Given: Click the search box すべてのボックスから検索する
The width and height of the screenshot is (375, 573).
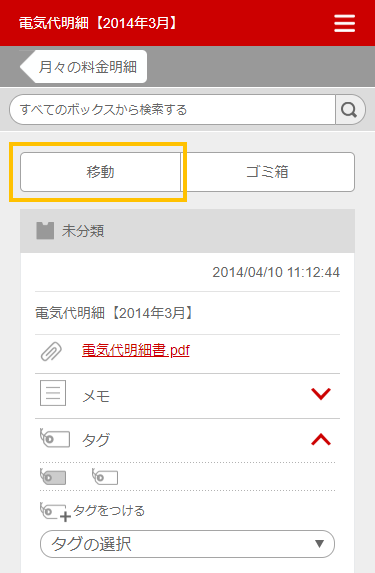Looking at the screenshot, I should tap(172, 110).
